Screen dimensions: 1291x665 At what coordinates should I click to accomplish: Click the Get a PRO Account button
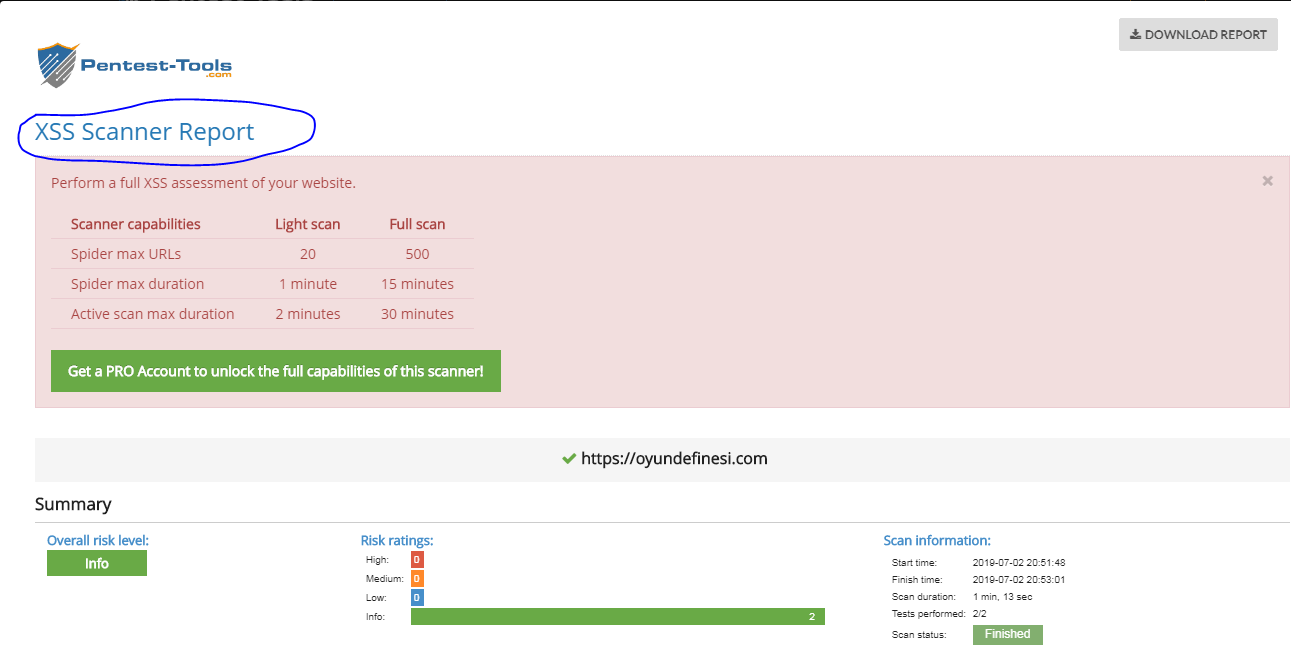(x=276, y=371)
